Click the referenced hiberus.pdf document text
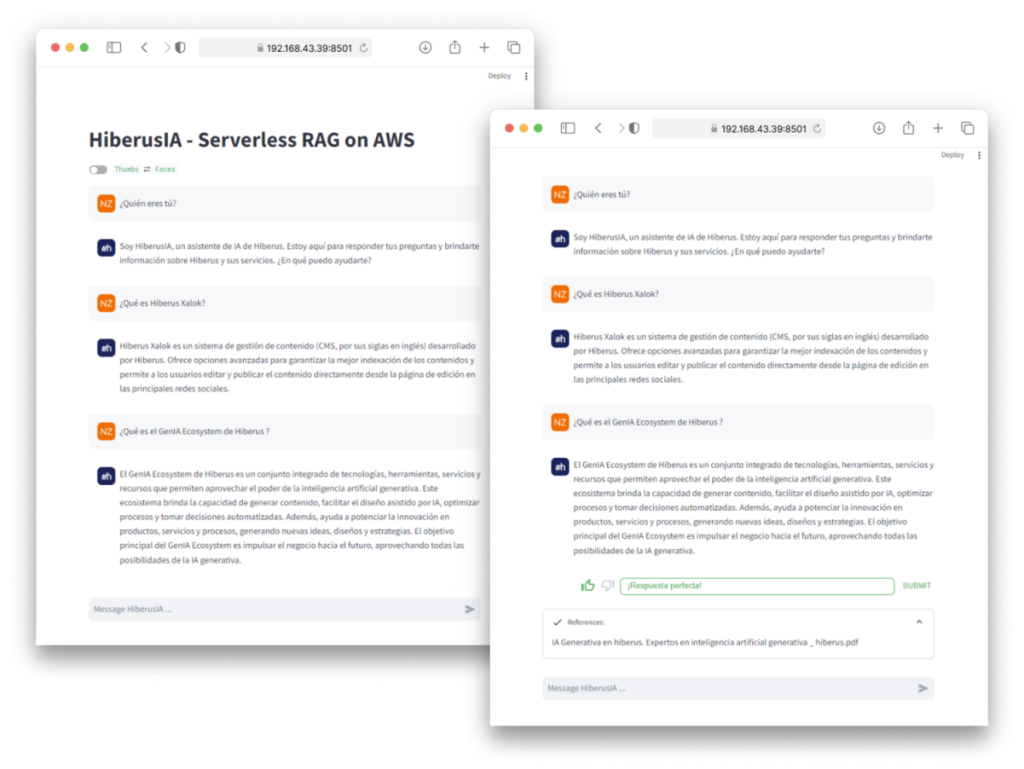Viewport: 1024px width, 769px height. click(705, 642)
